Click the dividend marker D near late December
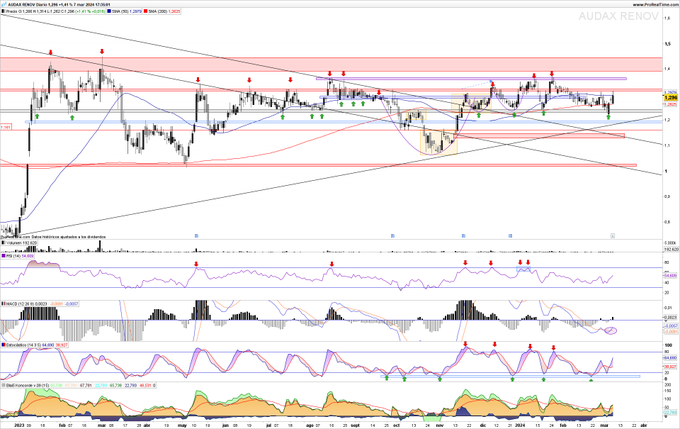This screenshot has width=680, height=429. click(x=510, y=236)
